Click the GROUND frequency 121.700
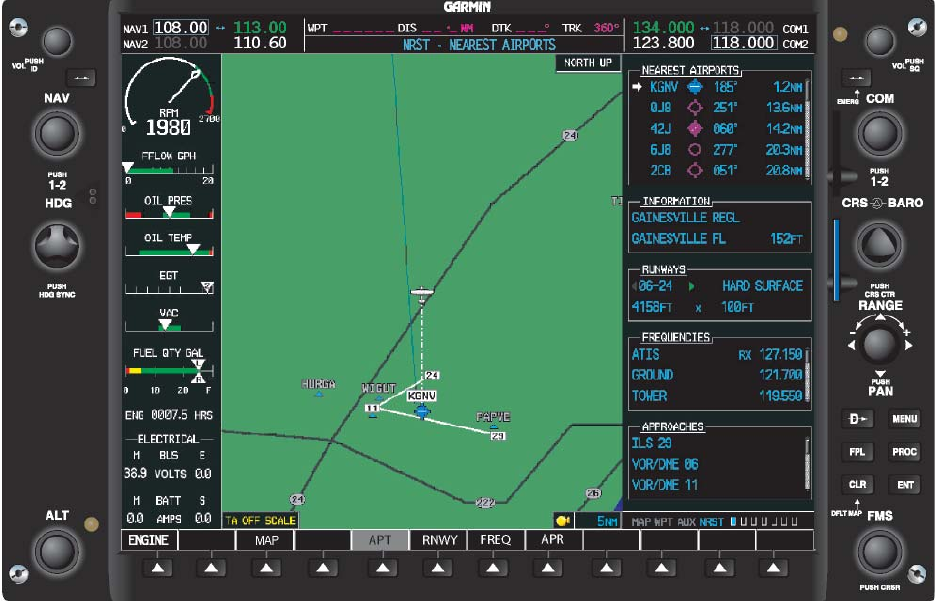935x601 pixels. (x=781, y=375)
